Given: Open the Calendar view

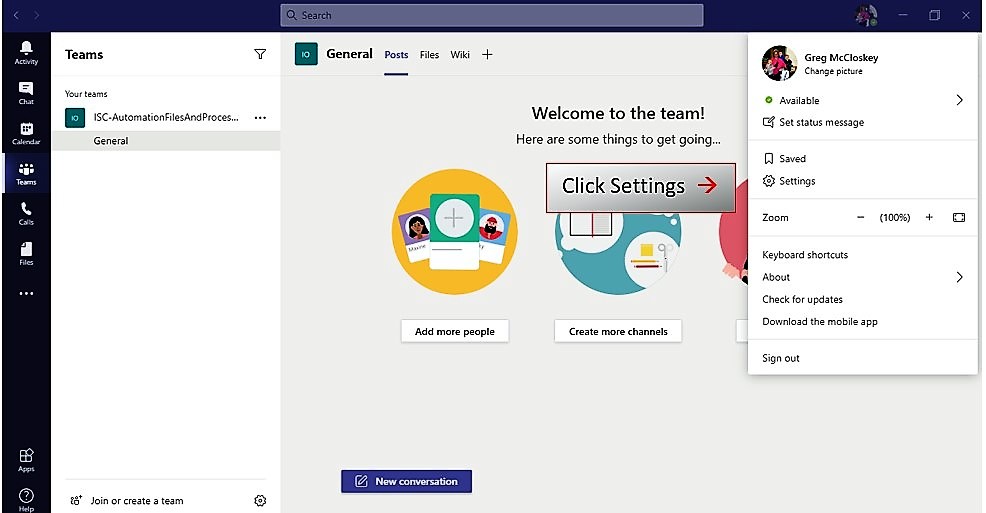Looking at the screenshot, I should [x=26, y=133].
